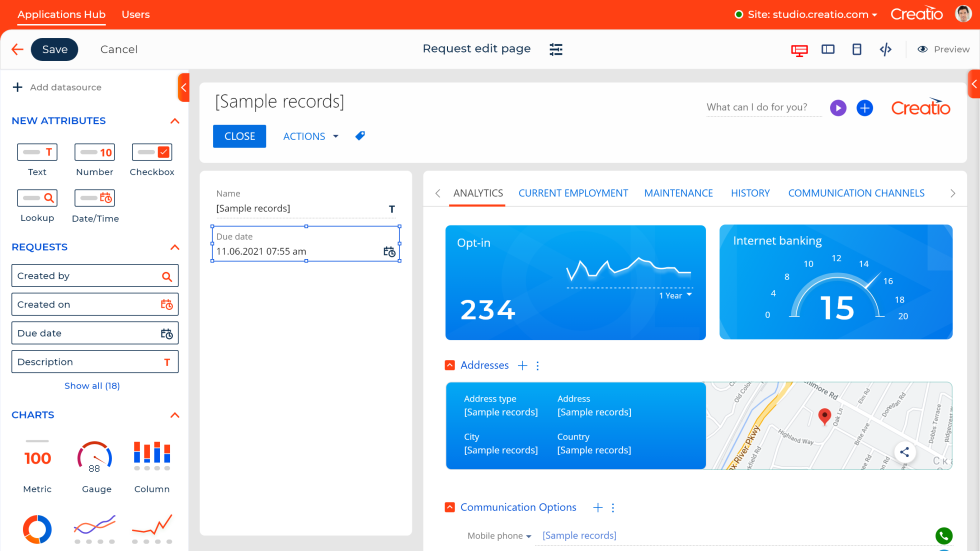
Task: Collapse the Addresses section toggle
Action: (x=450, y=366)
